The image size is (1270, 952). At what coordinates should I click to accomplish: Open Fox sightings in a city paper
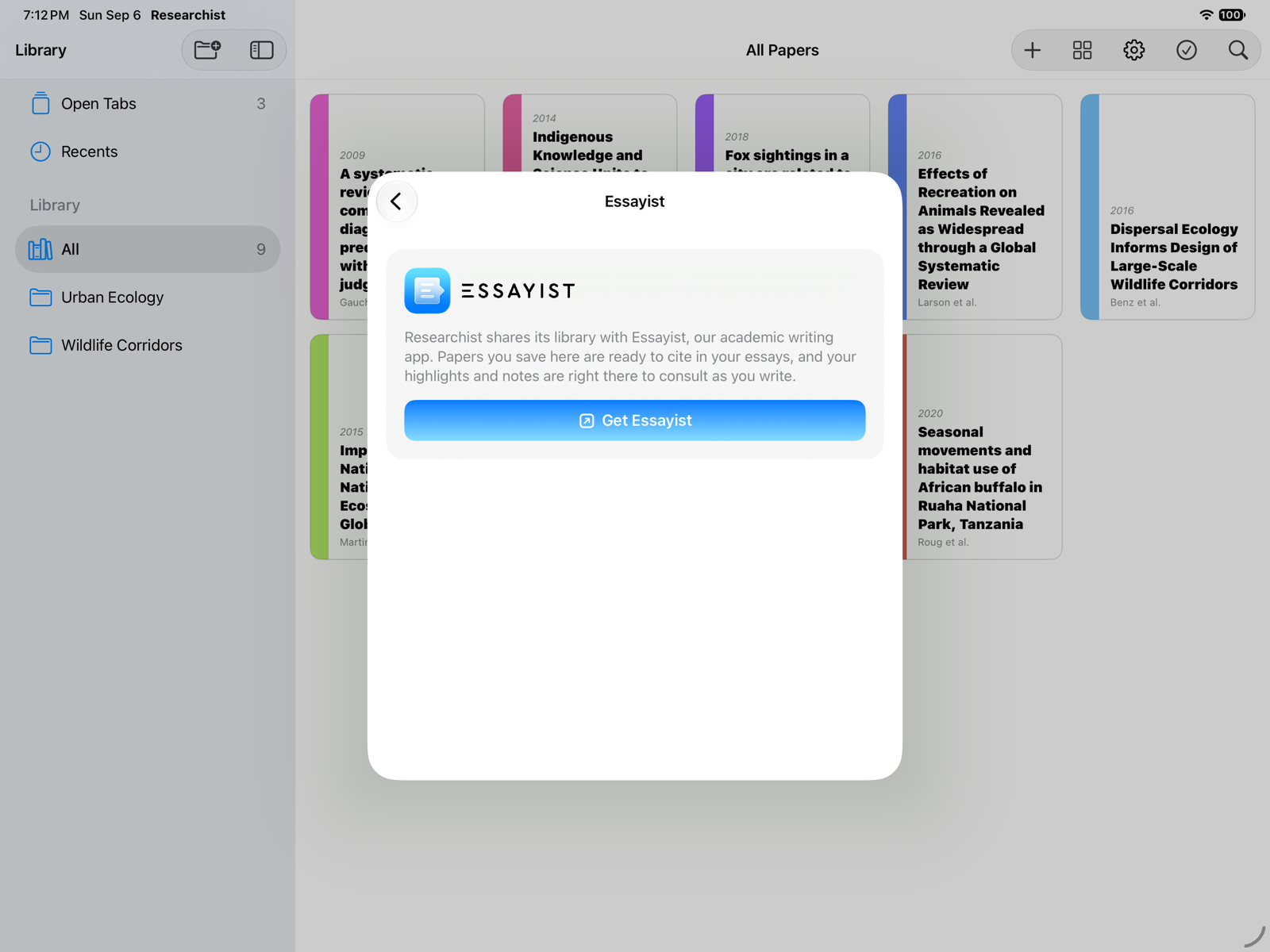[x=783, y=133]
